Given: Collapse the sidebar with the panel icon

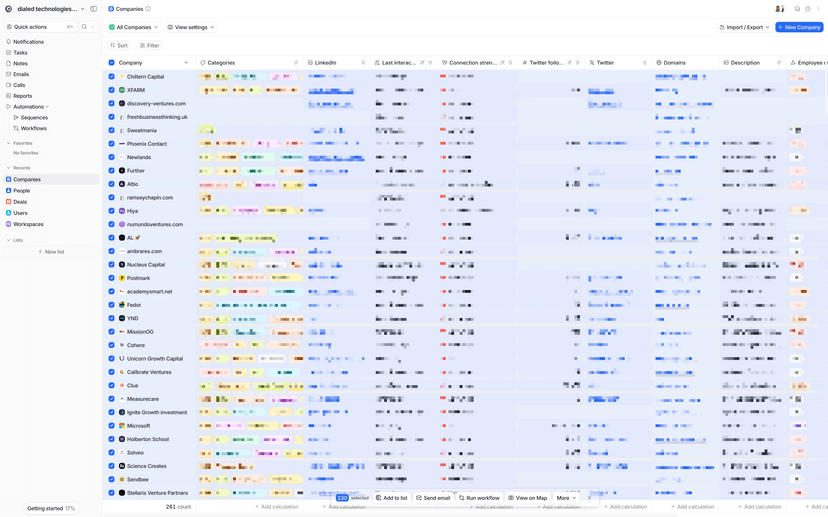Looking at the screenshot, I should tap(94, 9).
